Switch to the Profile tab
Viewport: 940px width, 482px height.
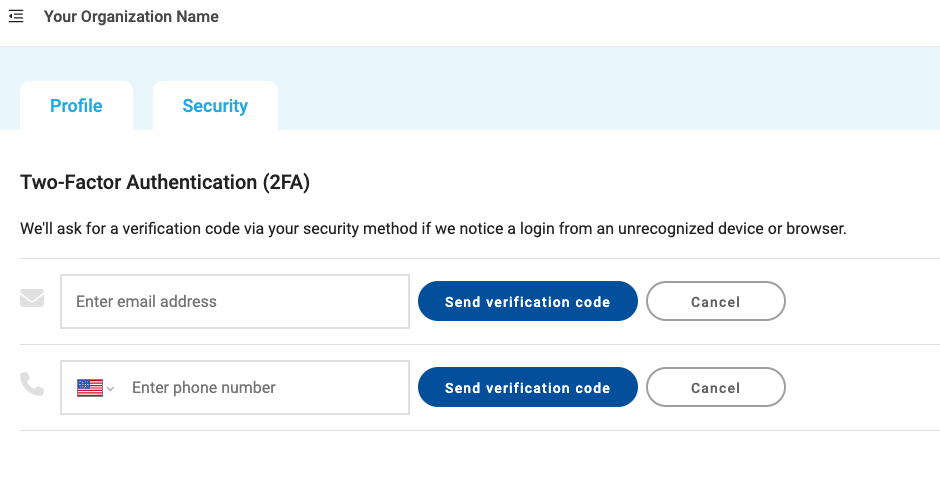pos(76,106)
